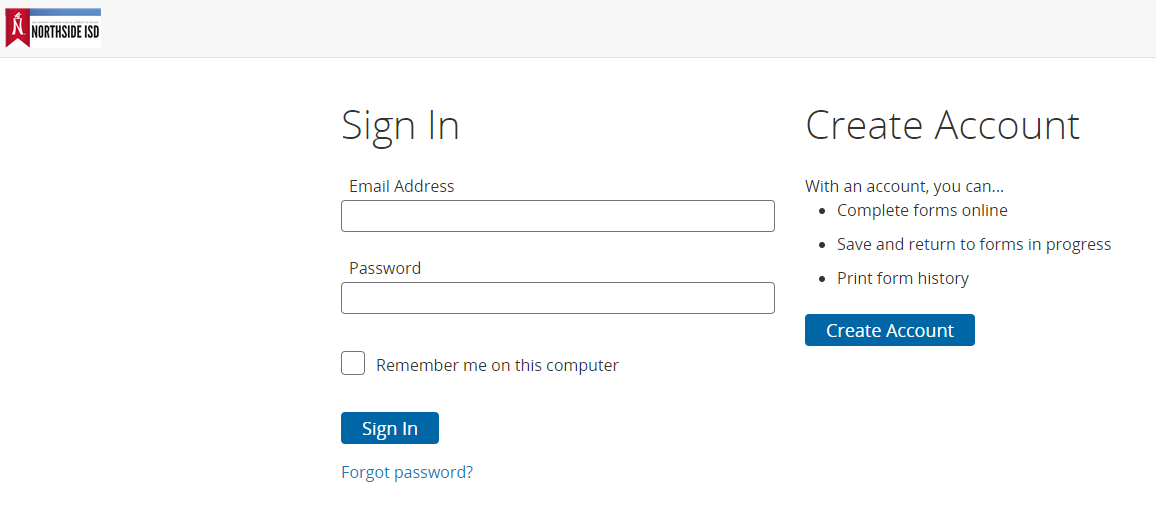Click the bullet beside 'Complete forms online'
This screenshot has width=1156, height=524.
[x=822, y=211]
